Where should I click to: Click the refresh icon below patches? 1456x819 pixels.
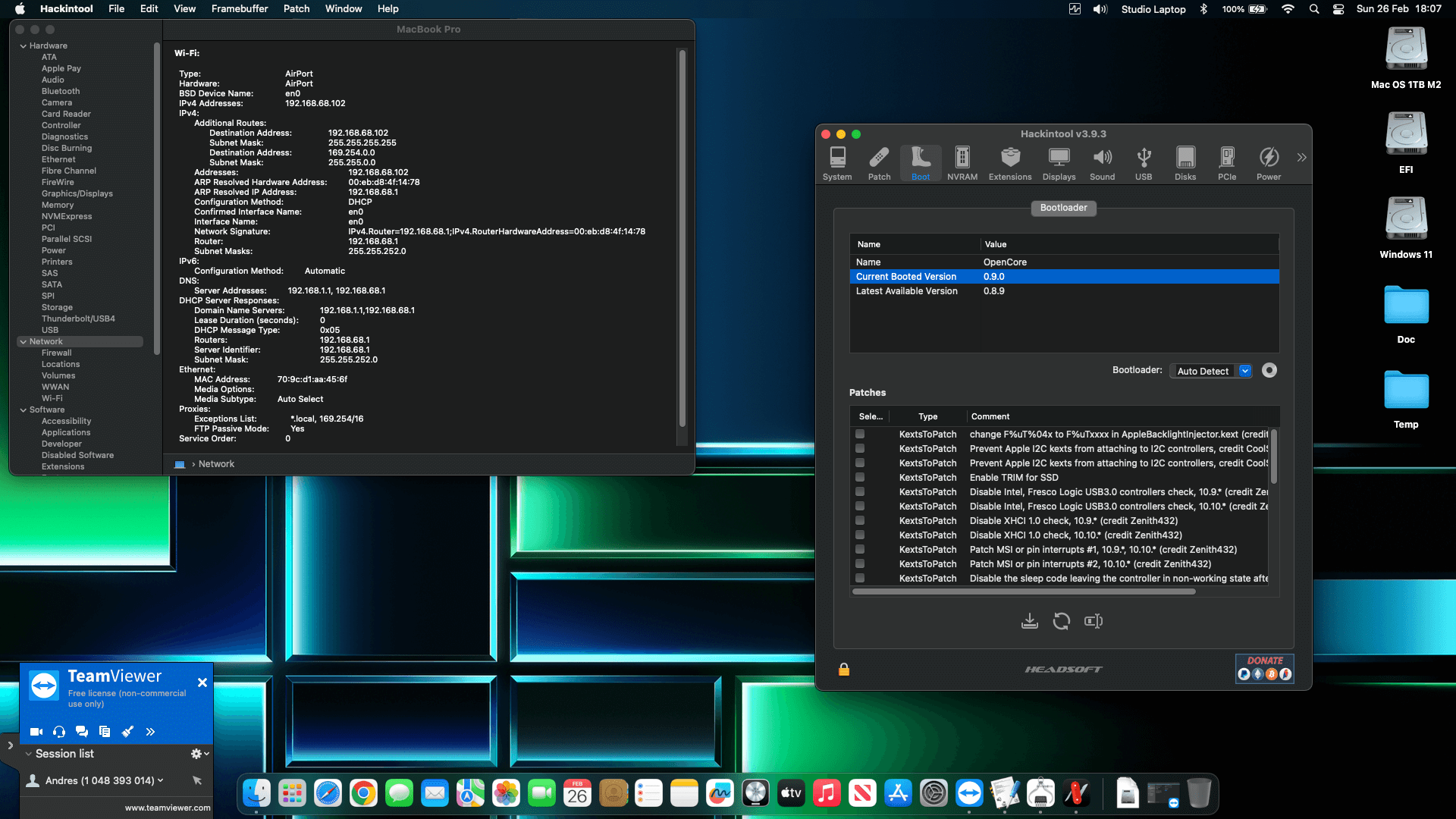pos(1062,621)
